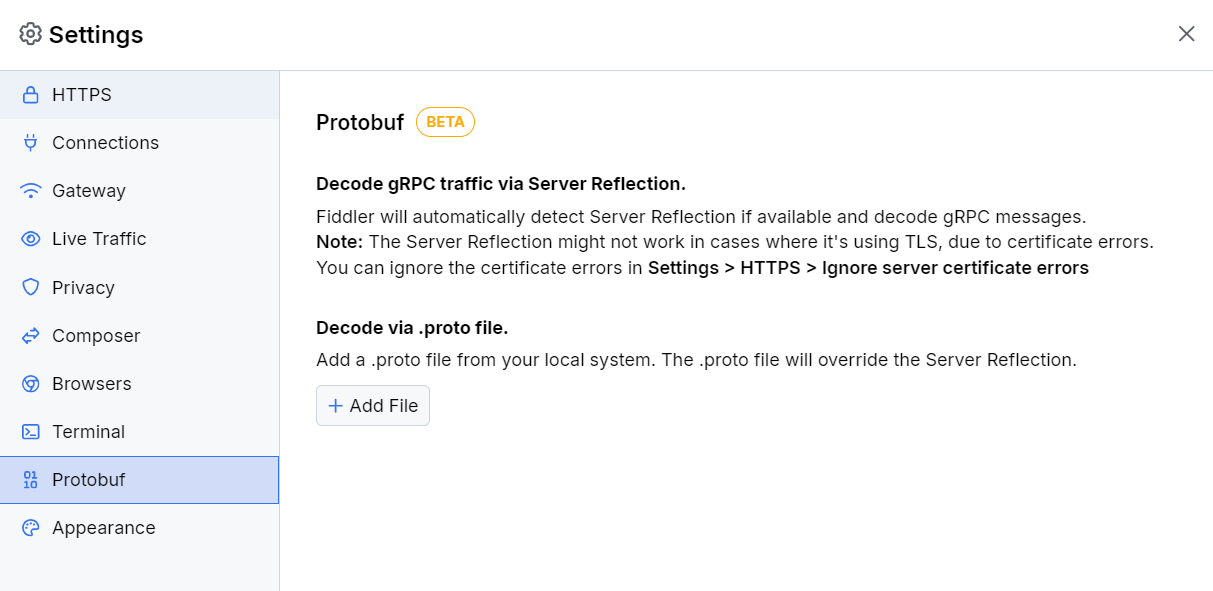This screenshot has width=1213, height=591.
Task: Click the HTTPS padlock icon
Action: (x=31, y=94)
